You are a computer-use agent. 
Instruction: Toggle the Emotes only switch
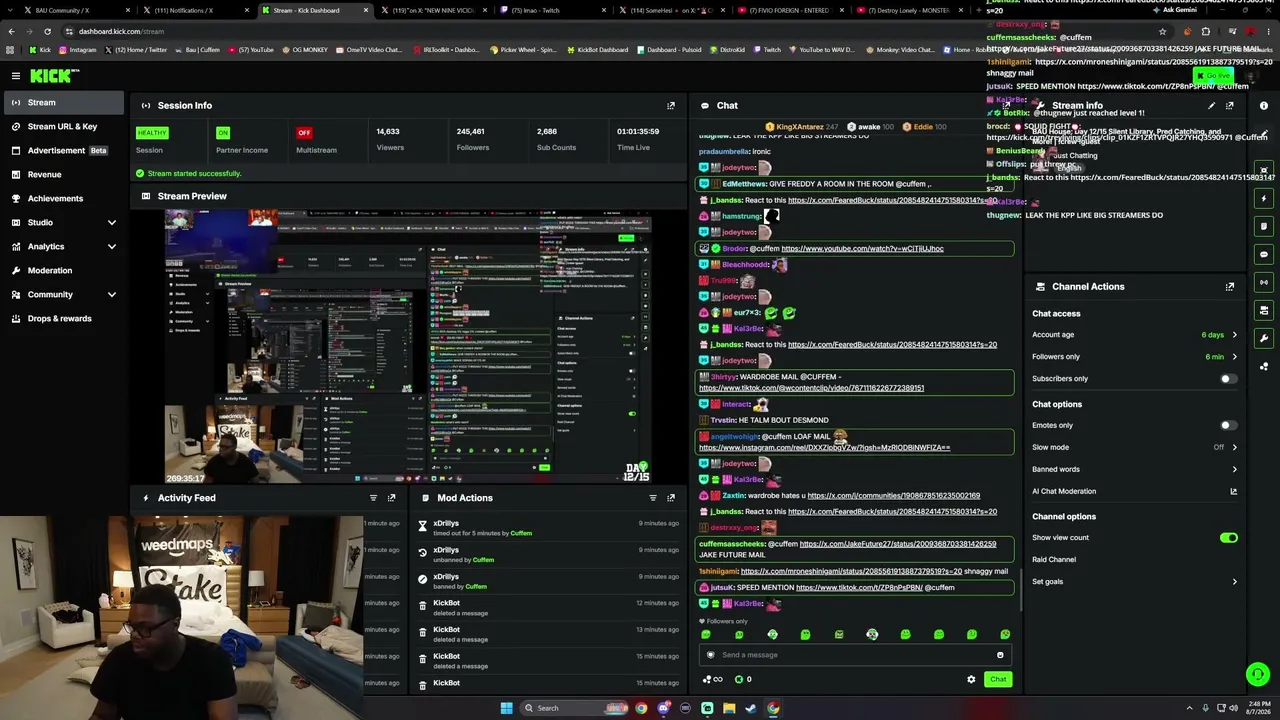1228,426
